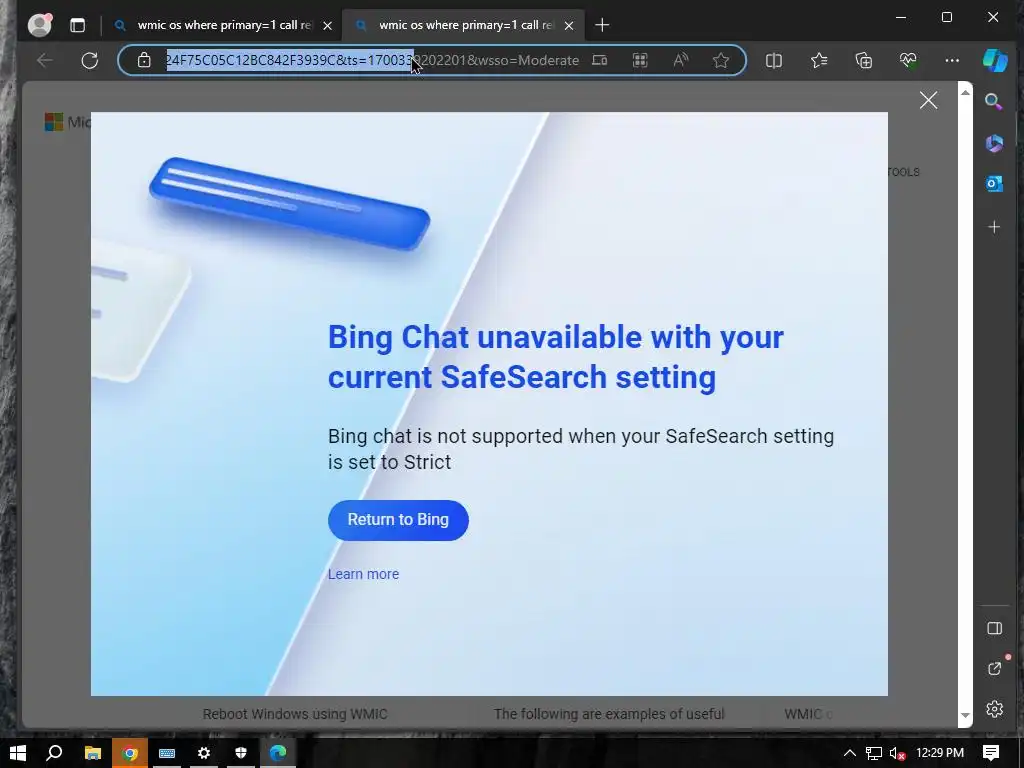Open taskbar Search
The width and height of the screenshot is (1024, 768).
(x=55, y=753)
